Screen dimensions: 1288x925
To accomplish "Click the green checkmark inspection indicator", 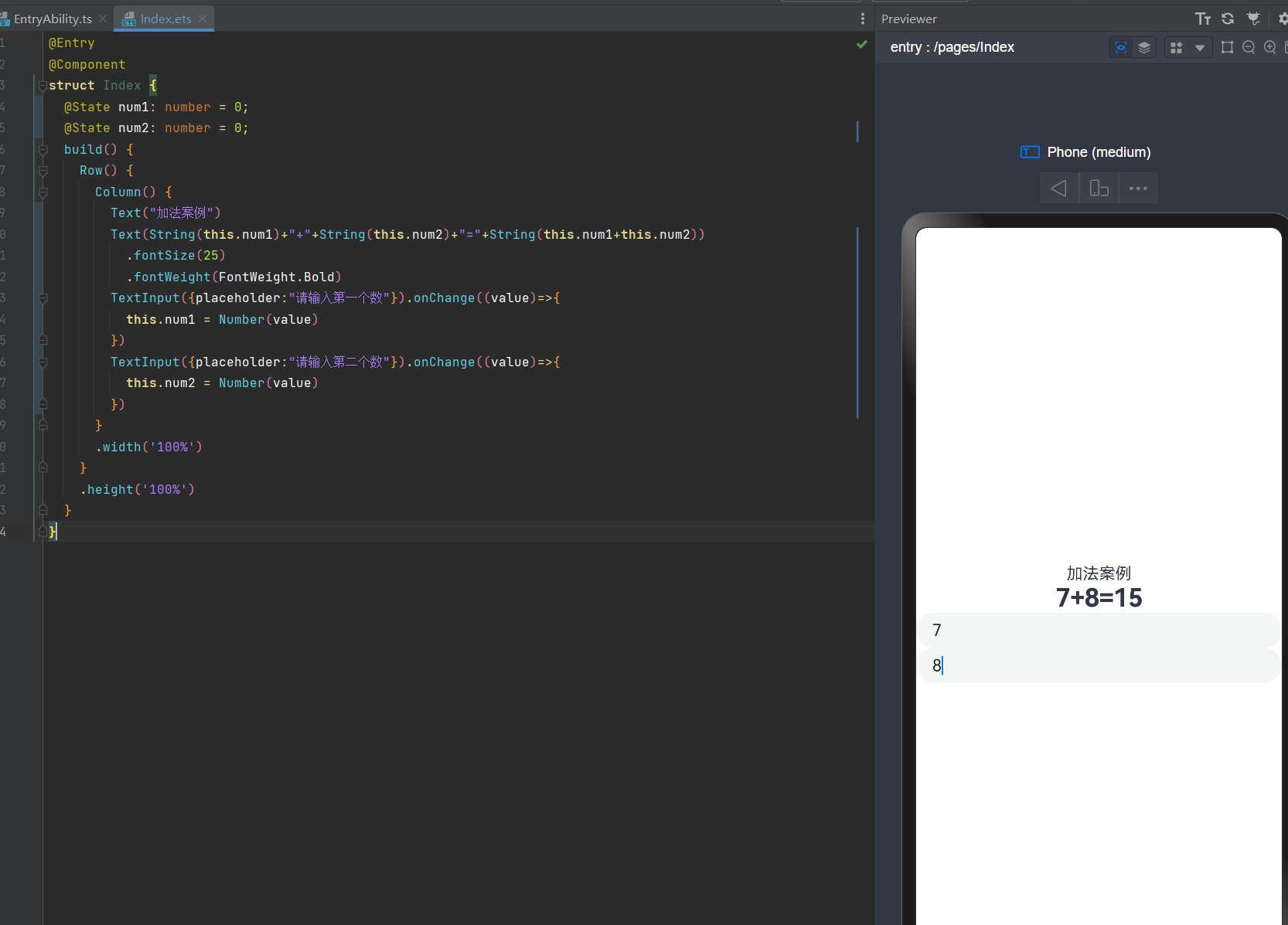I will [862, 45].
